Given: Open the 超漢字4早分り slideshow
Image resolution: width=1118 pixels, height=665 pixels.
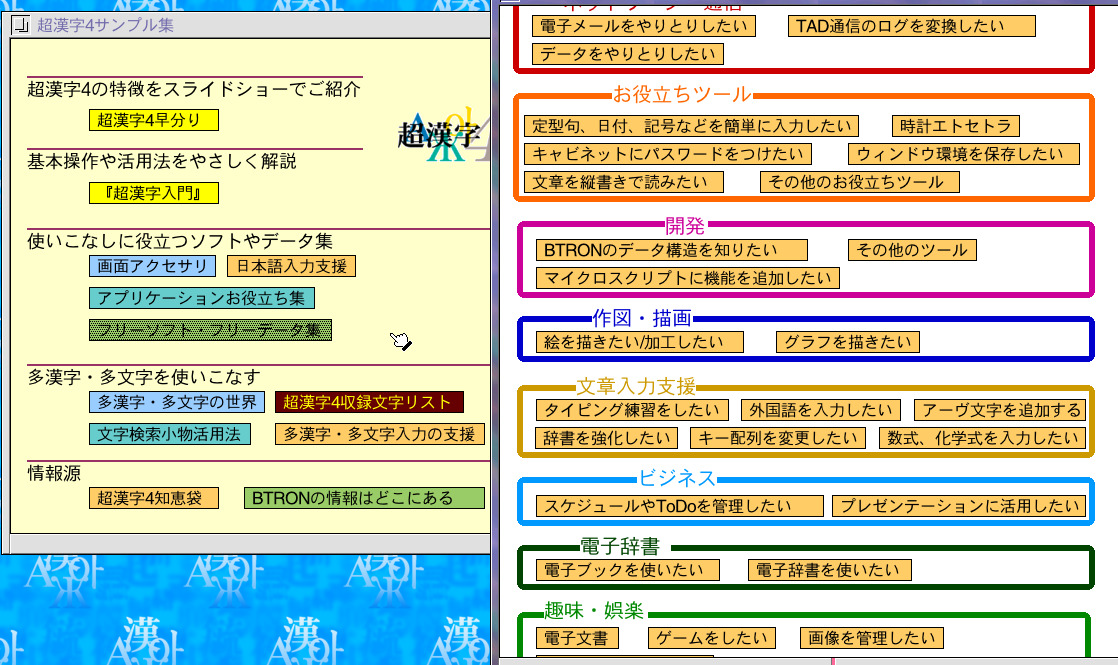Looking at the screenshot, I should point(153,120).
